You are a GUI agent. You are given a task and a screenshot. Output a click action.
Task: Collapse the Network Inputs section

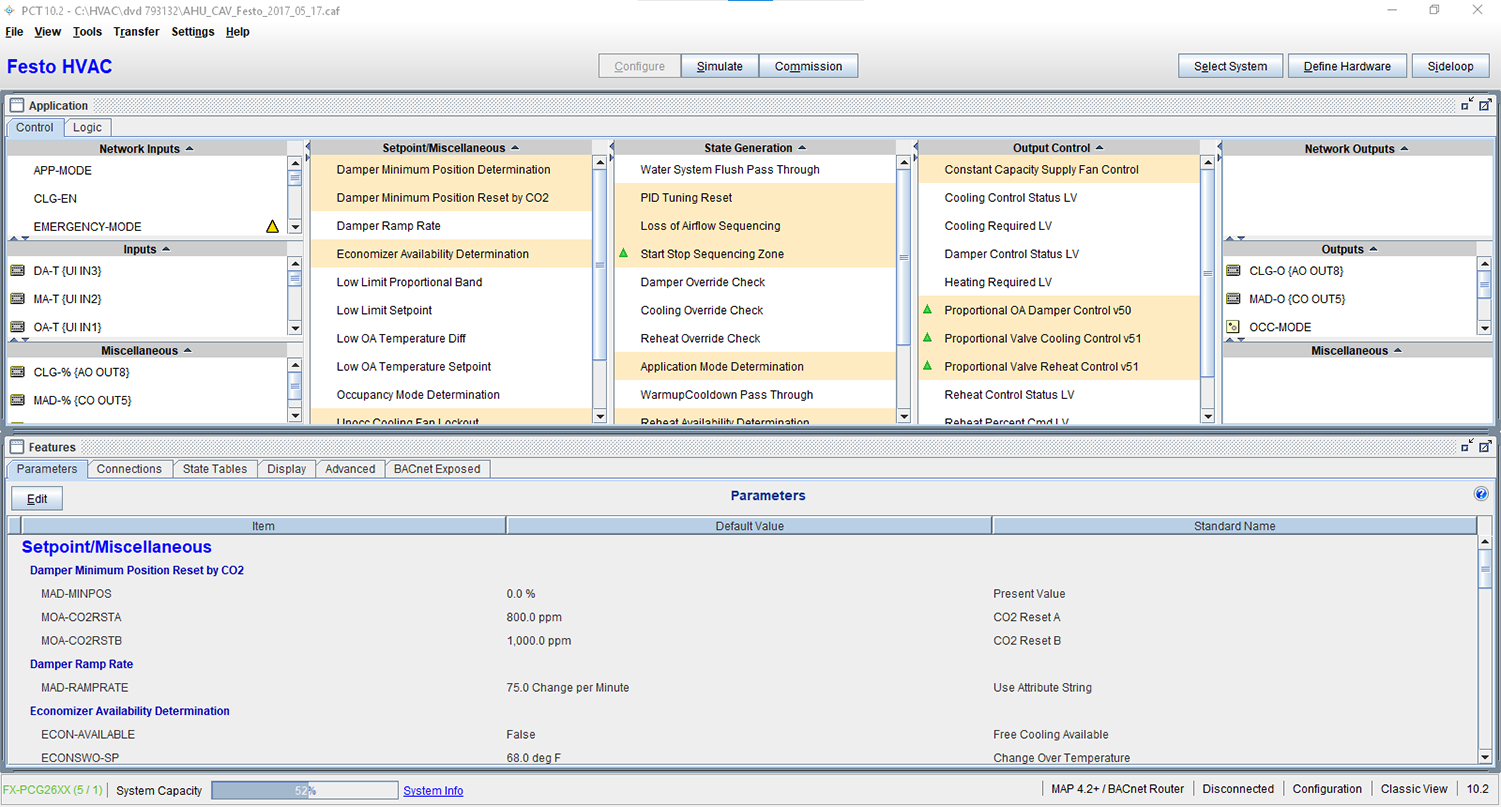point(189,149)
